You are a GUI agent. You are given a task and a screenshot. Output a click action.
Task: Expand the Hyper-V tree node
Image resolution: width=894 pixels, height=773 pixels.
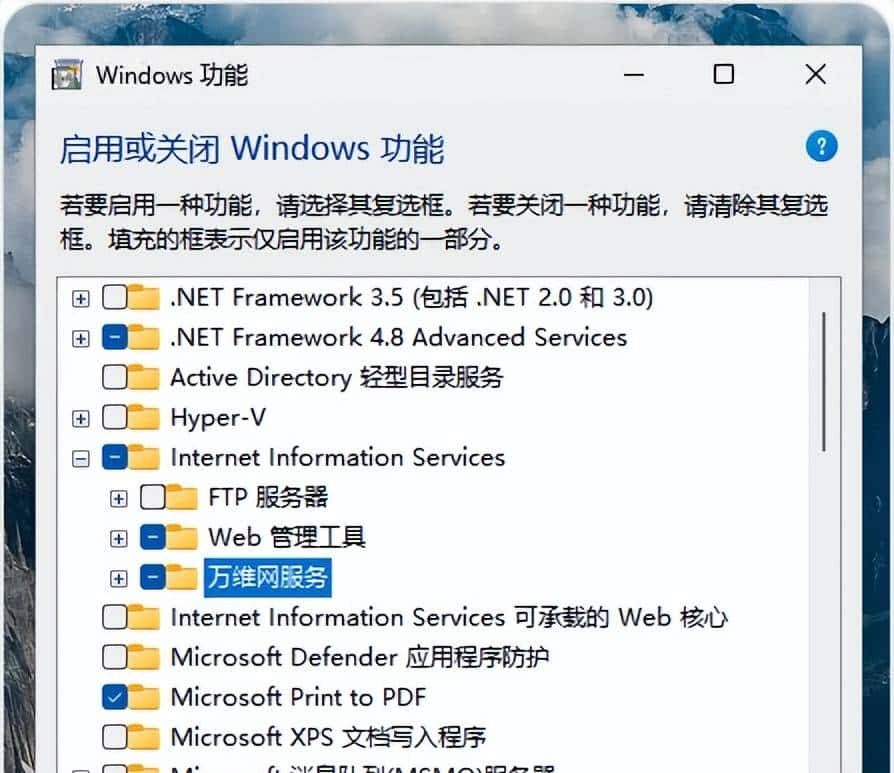(80, 418)
